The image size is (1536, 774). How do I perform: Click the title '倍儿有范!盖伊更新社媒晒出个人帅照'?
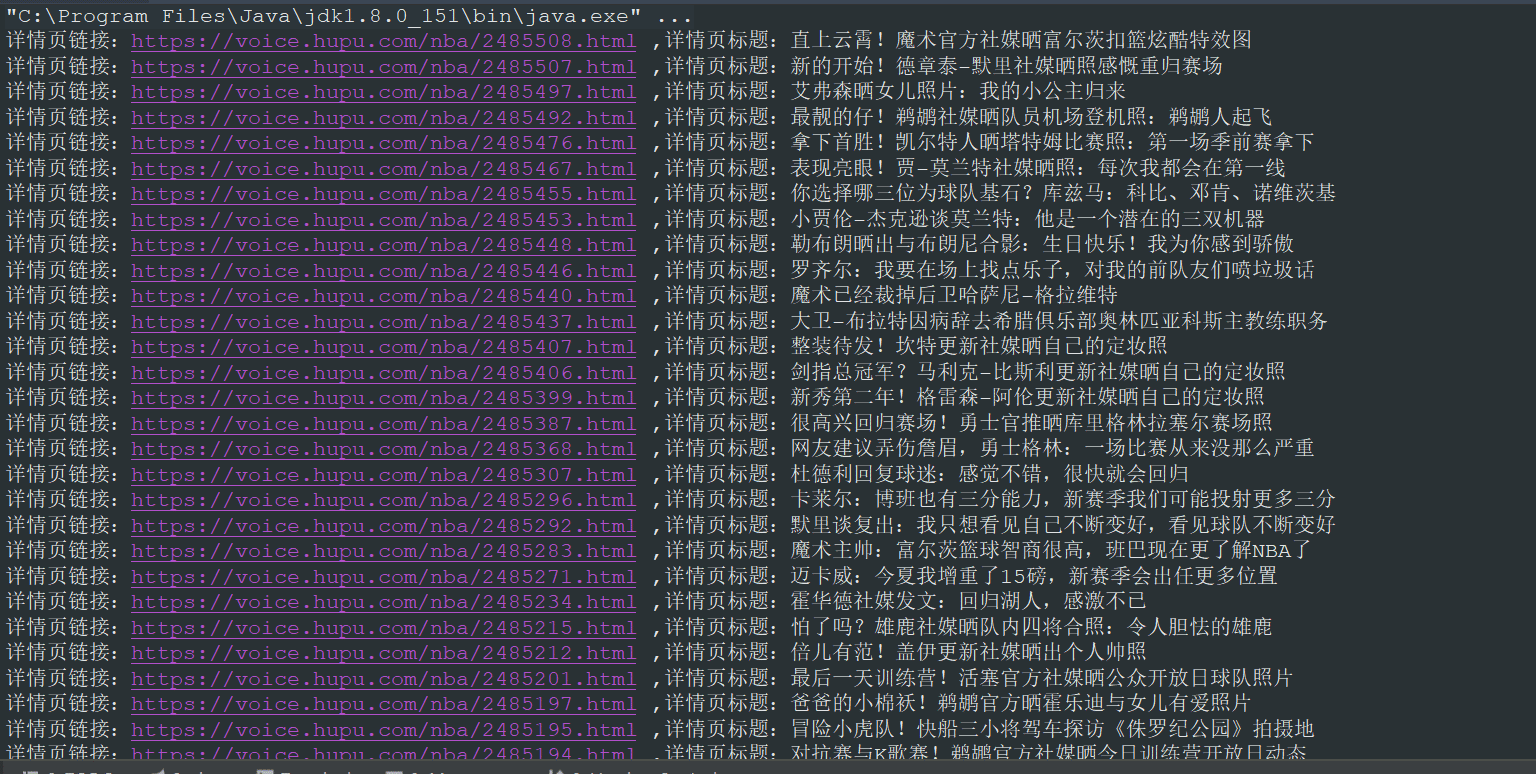point(968,653)
